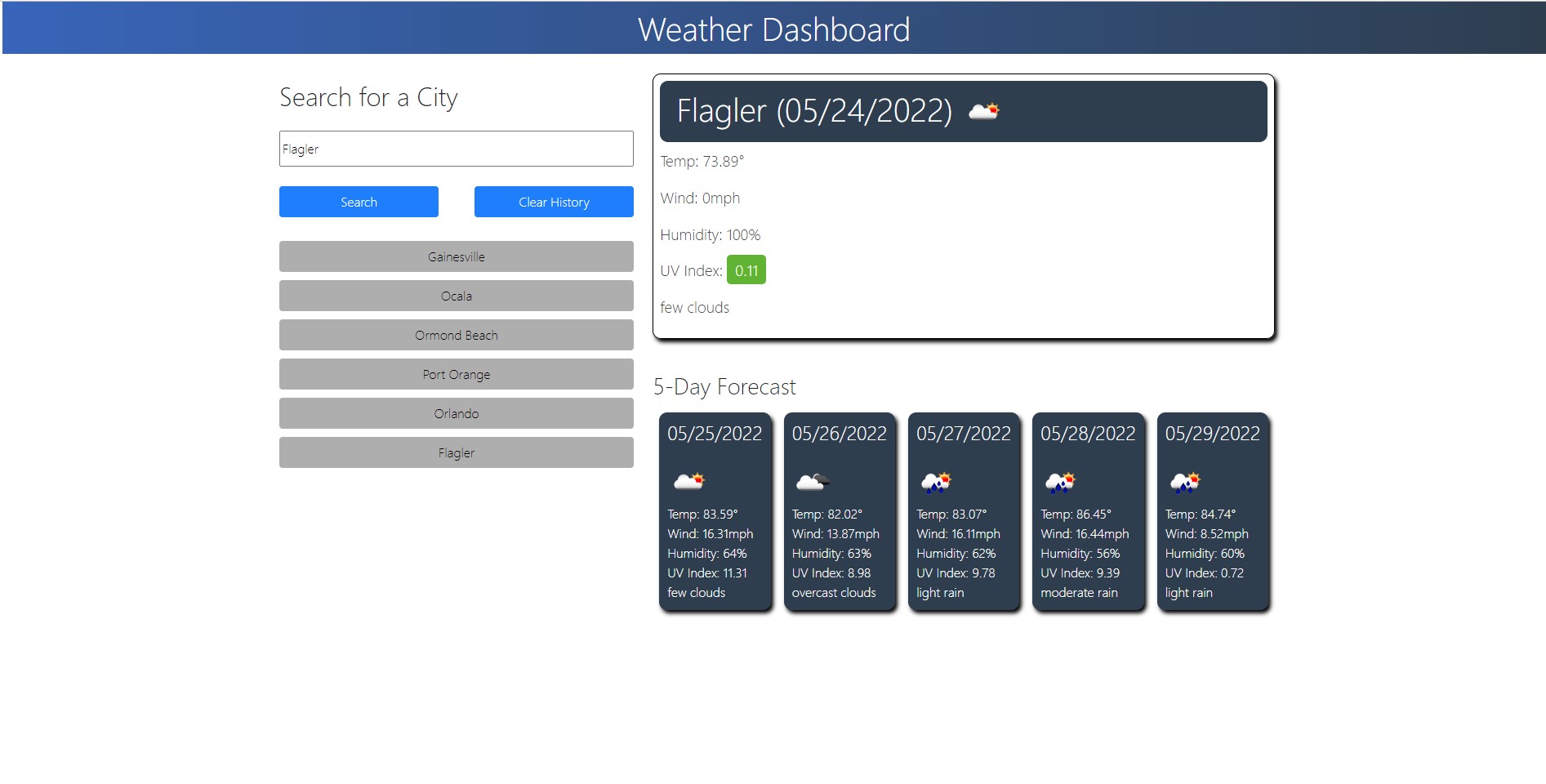Click the Weather Dashboard header title
This screenshot has height=784, width=1546.
point(773,29)
